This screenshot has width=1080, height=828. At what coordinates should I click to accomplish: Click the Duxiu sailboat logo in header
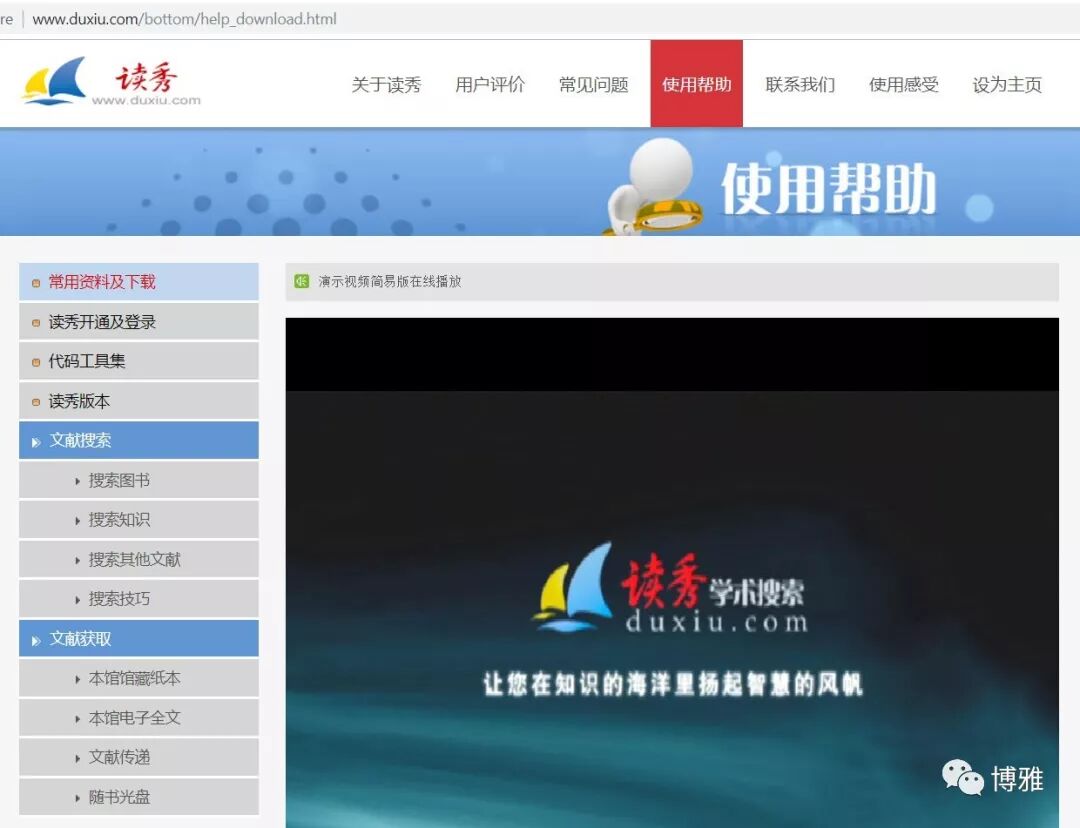pyautogui.click(x=55, y=82)
